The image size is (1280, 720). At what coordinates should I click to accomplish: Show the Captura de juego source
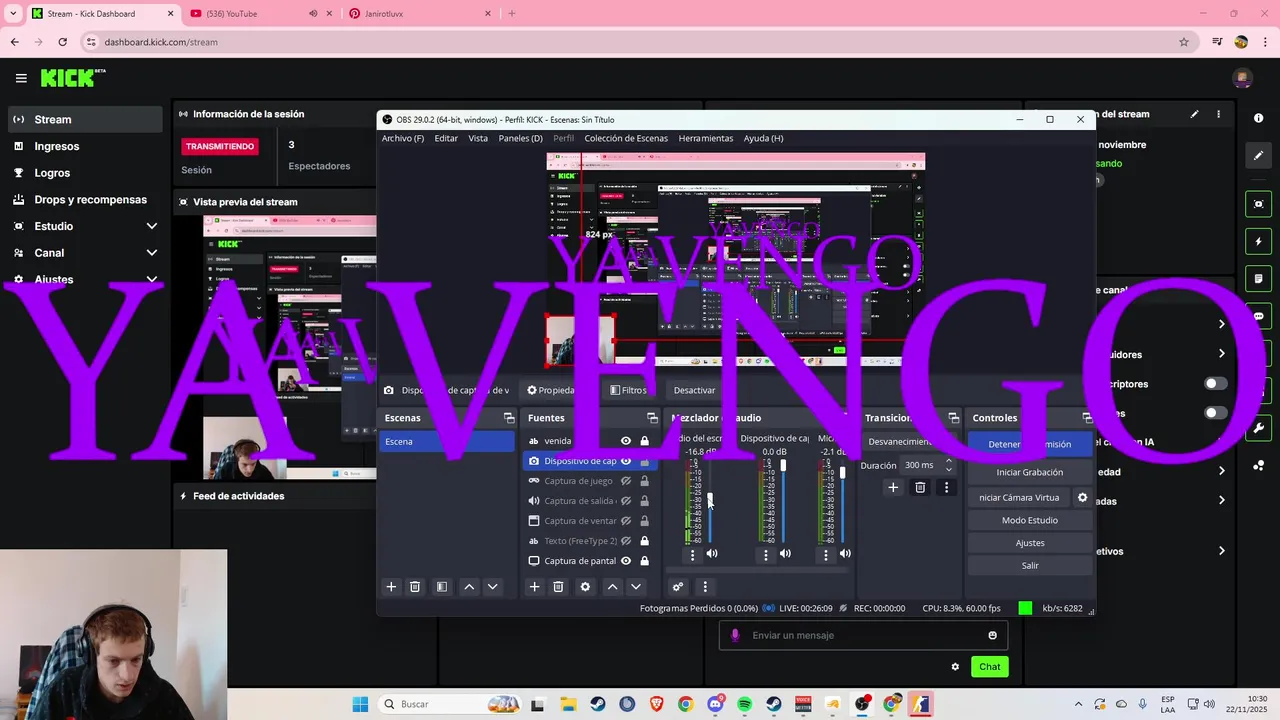(x=626, y=481)
